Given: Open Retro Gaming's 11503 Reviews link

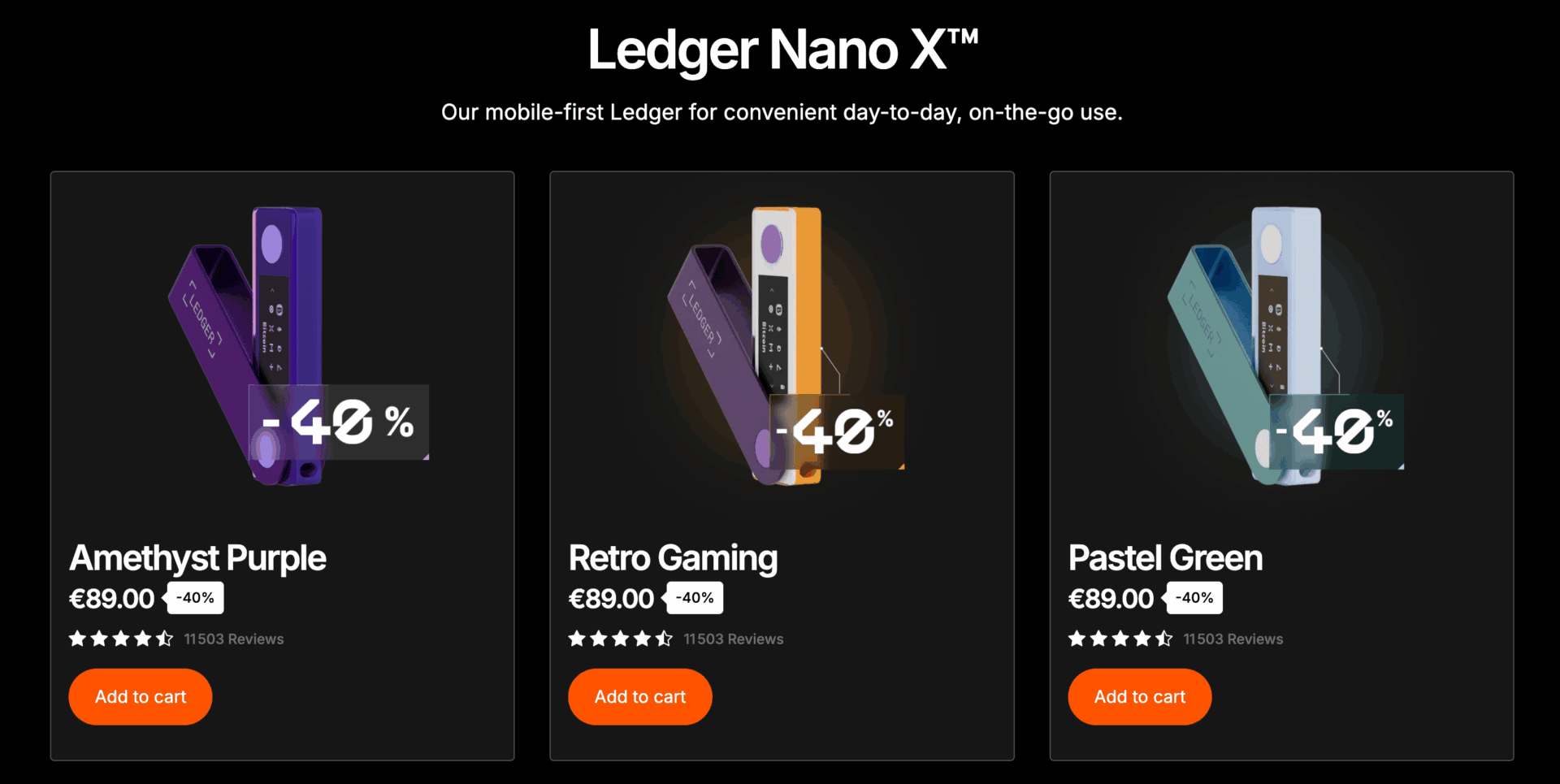Looking at the screenshot, I should point(734,639).
